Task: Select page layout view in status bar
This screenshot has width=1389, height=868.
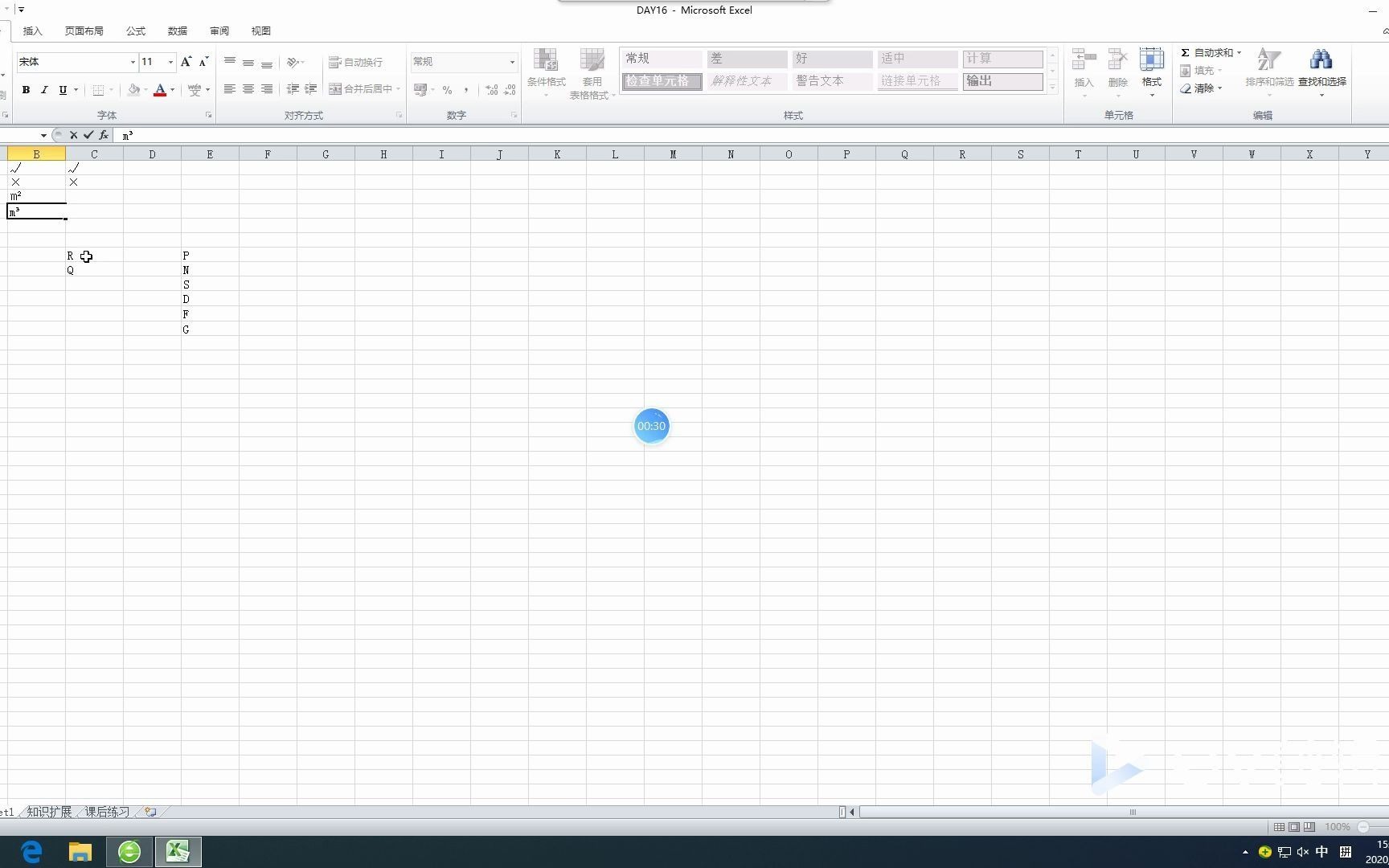Action: click(1294, 827)
